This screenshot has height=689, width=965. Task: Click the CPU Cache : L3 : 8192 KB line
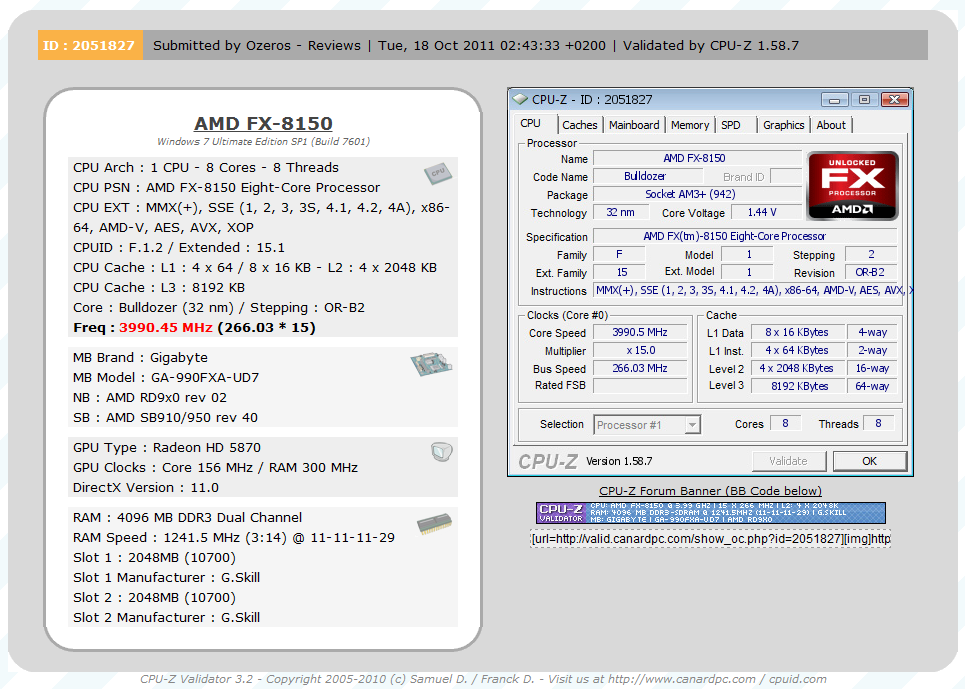click(x=159, y=288)
